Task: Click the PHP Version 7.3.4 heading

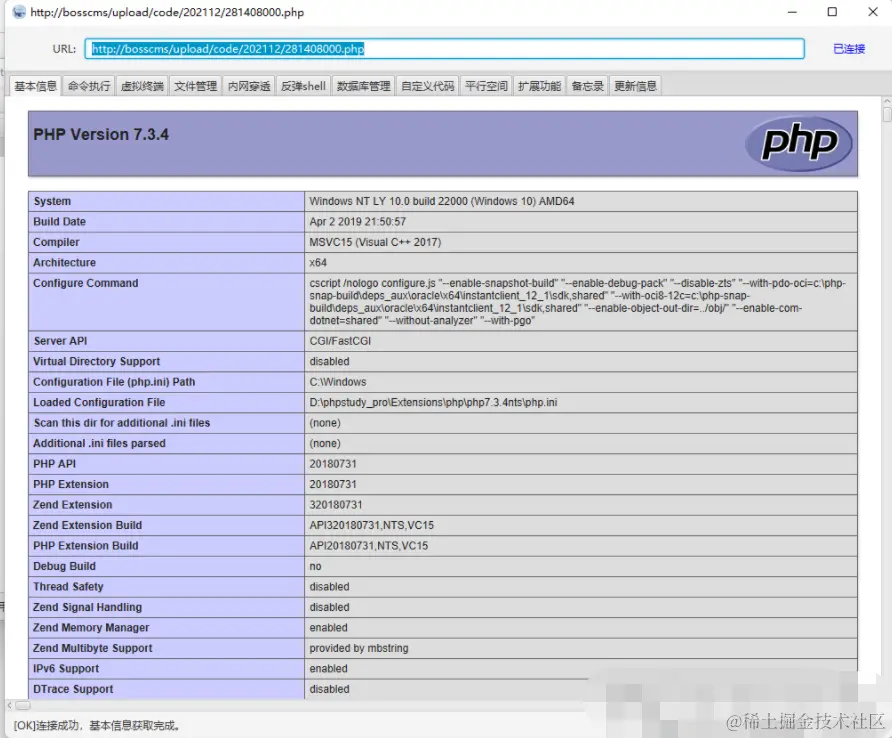Action: pyautogui.click(x=101, y=134)
